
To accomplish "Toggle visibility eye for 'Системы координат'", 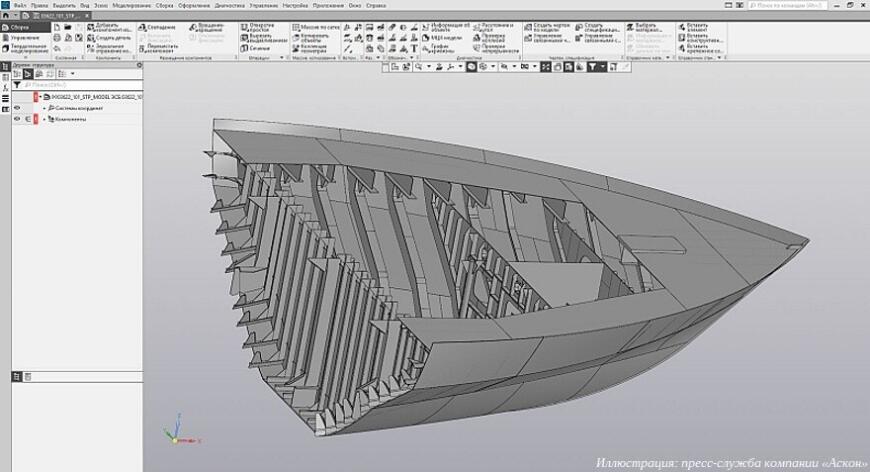I will click(x=17, y=108).
